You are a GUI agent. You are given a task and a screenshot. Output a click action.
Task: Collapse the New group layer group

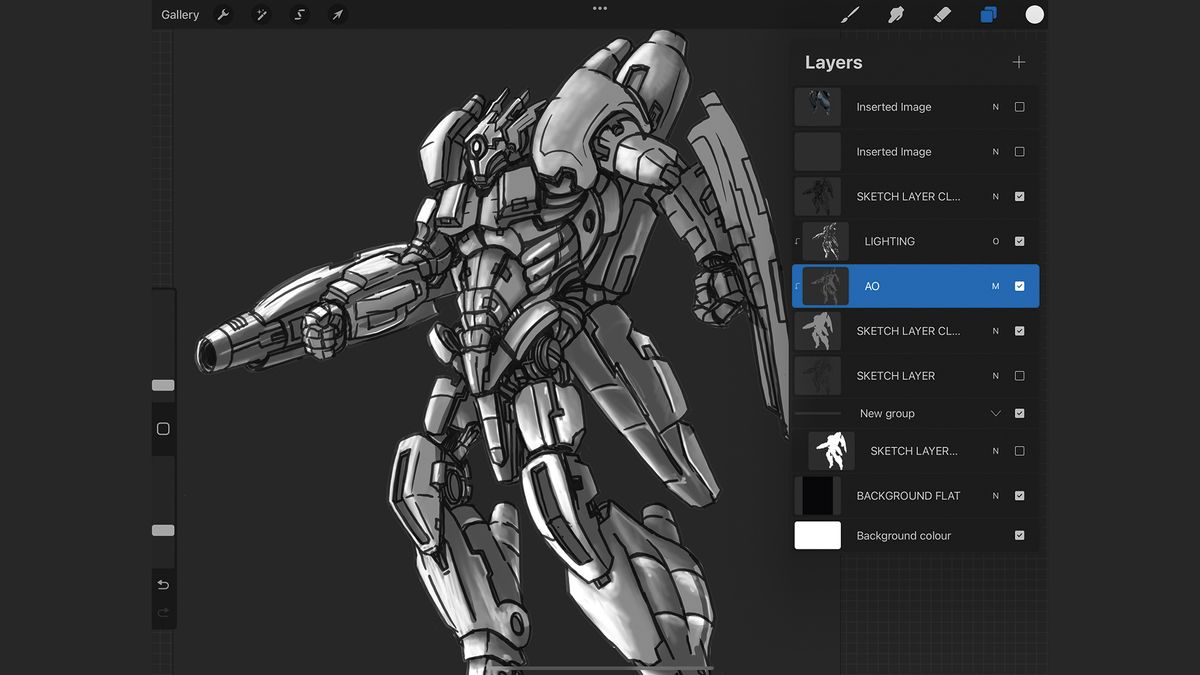point(995,412)
